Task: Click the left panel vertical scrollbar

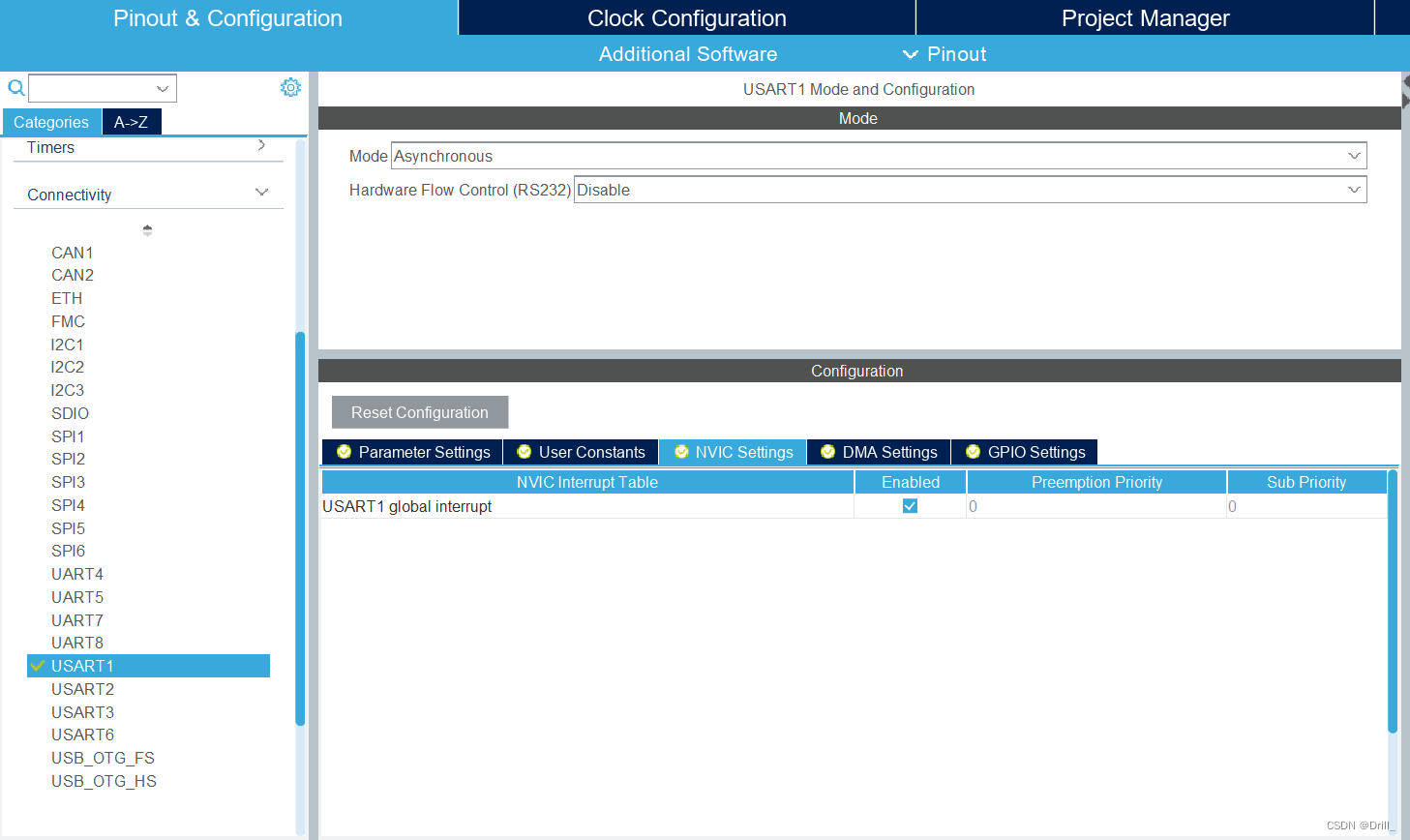Action: coord(300,528)
